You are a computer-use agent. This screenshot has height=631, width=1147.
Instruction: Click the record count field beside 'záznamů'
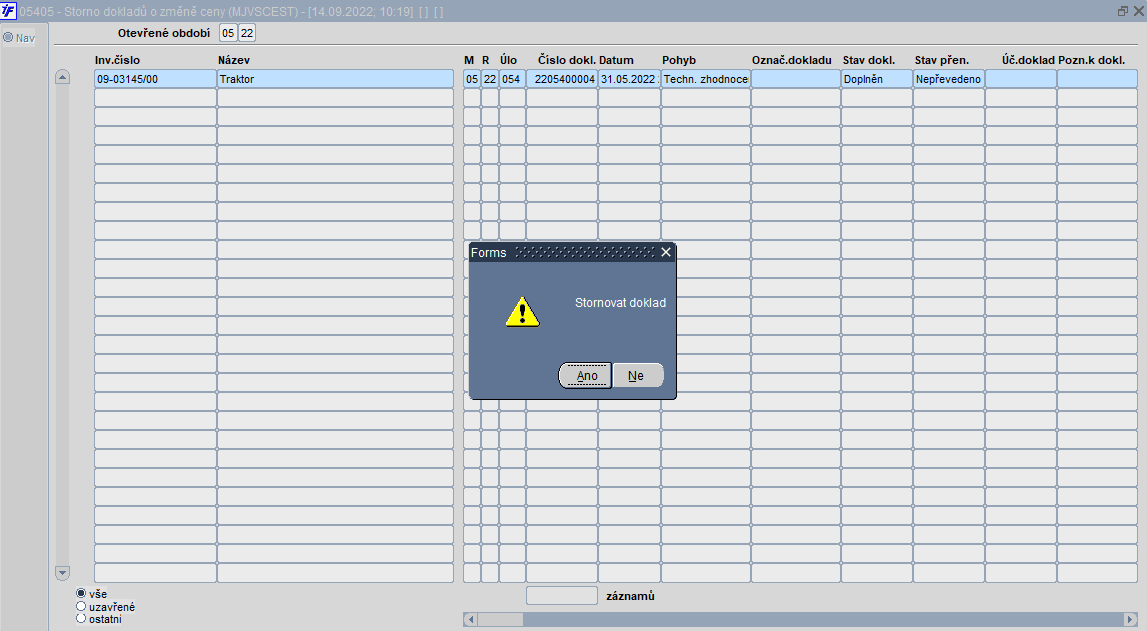(x=562, y=596)
